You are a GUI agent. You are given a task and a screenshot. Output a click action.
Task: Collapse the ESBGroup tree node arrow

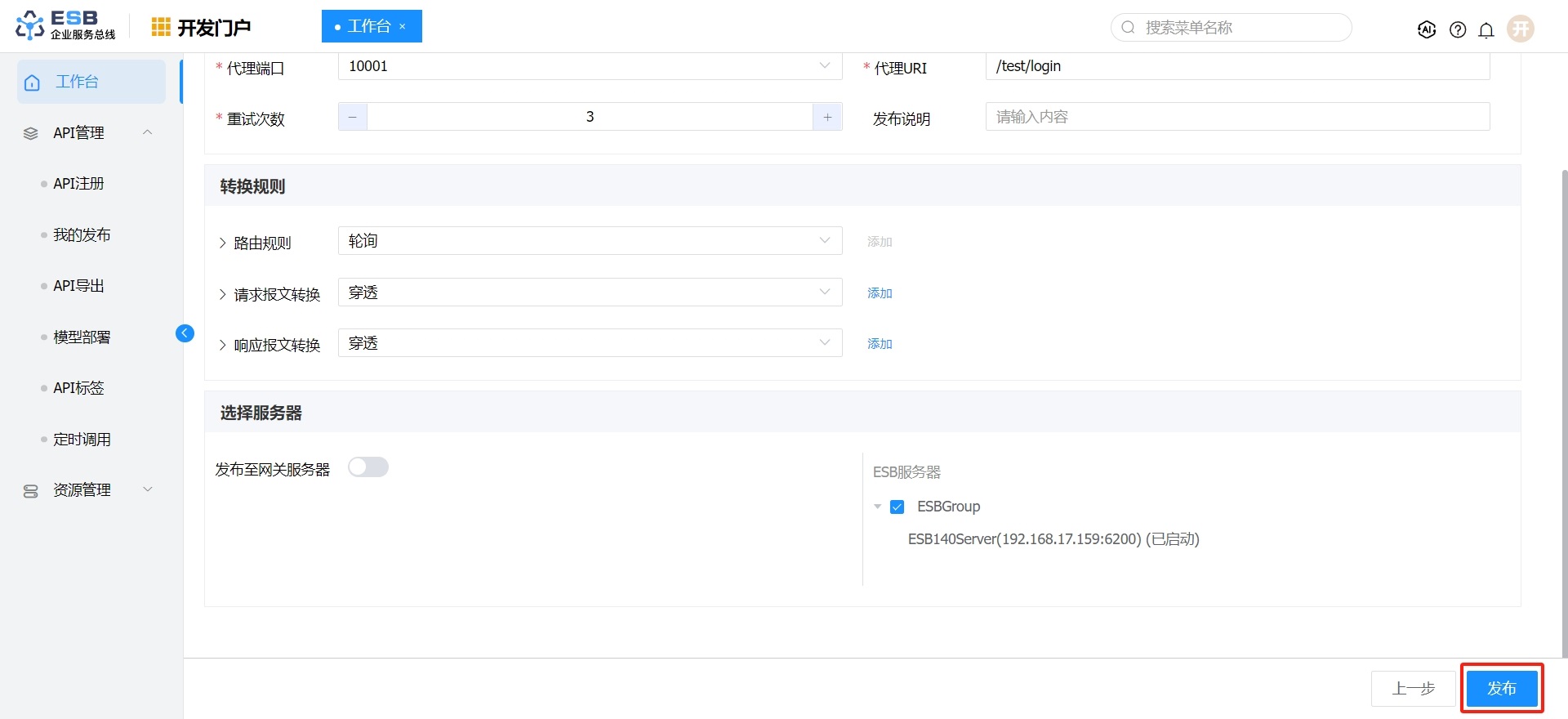[878, 507]
